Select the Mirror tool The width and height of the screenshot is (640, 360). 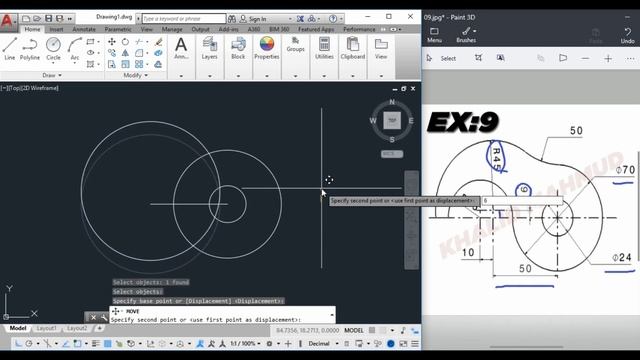coord(125,53)
